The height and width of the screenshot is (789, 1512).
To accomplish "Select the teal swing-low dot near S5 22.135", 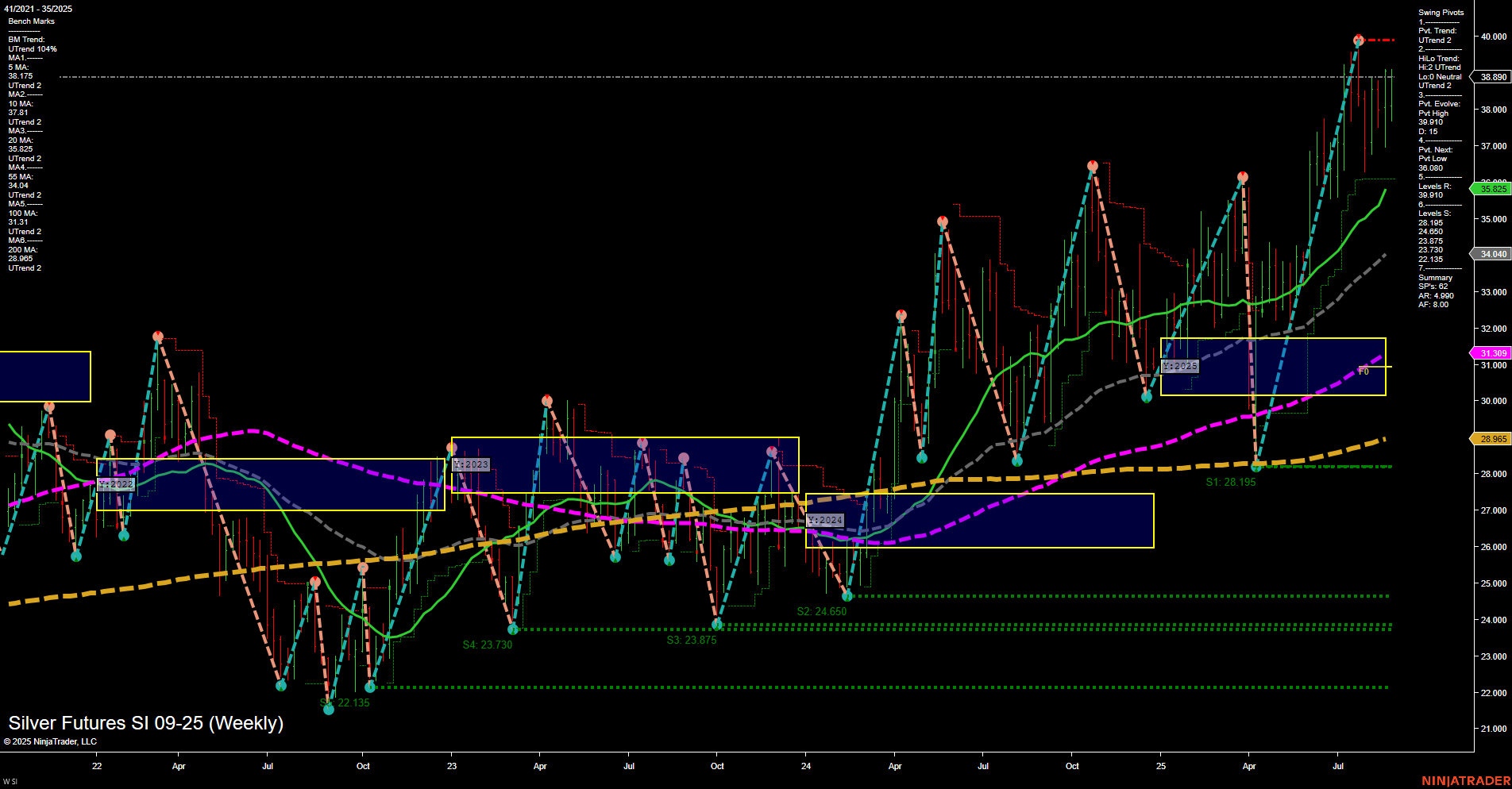I will point(329,710).
